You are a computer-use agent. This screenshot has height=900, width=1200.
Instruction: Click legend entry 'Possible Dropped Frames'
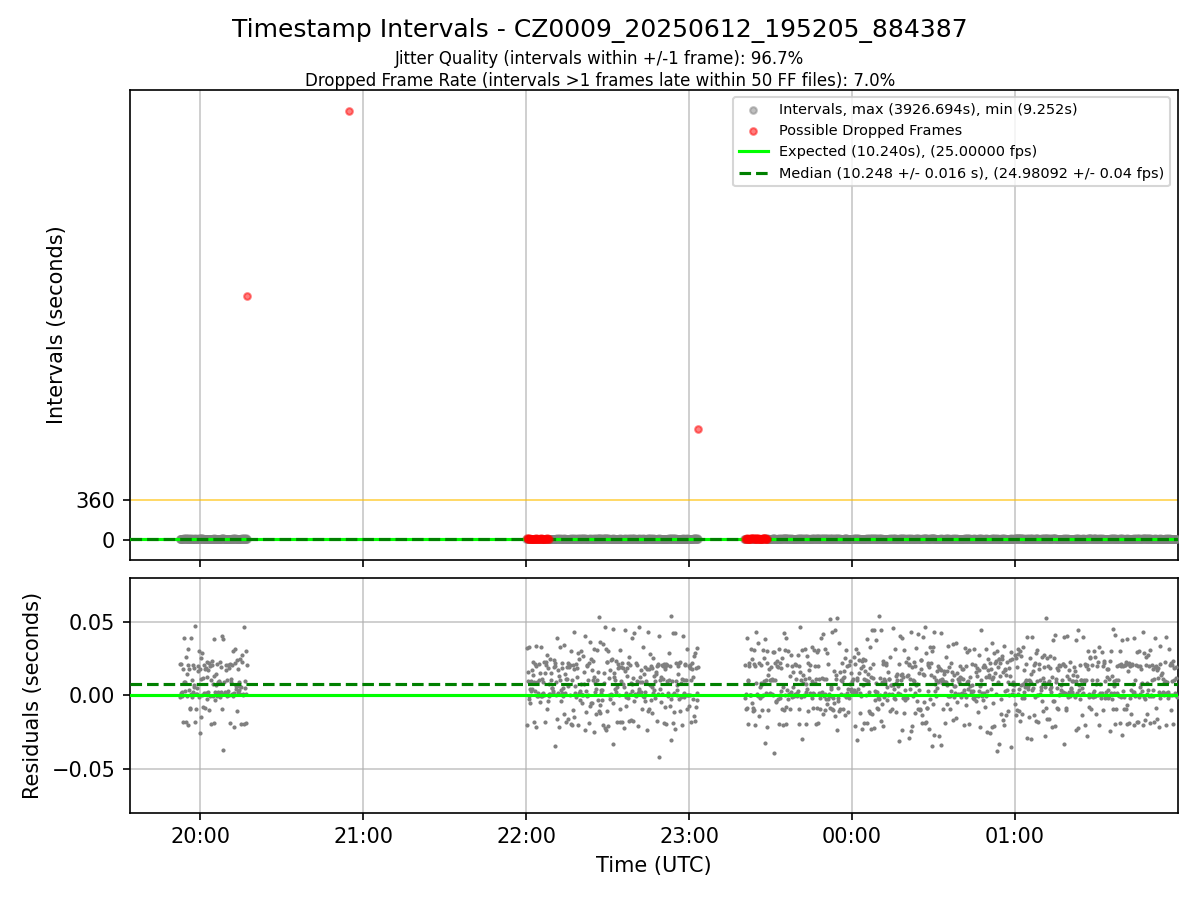(870, 130)
